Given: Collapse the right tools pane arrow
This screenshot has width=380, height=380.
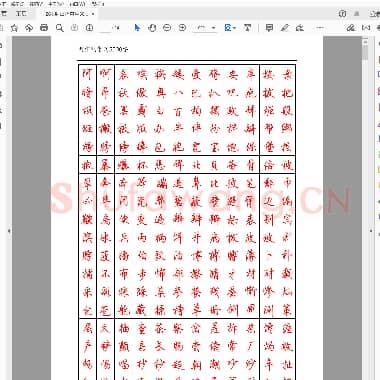Looking at the screenshot, I should click(371, 231).
